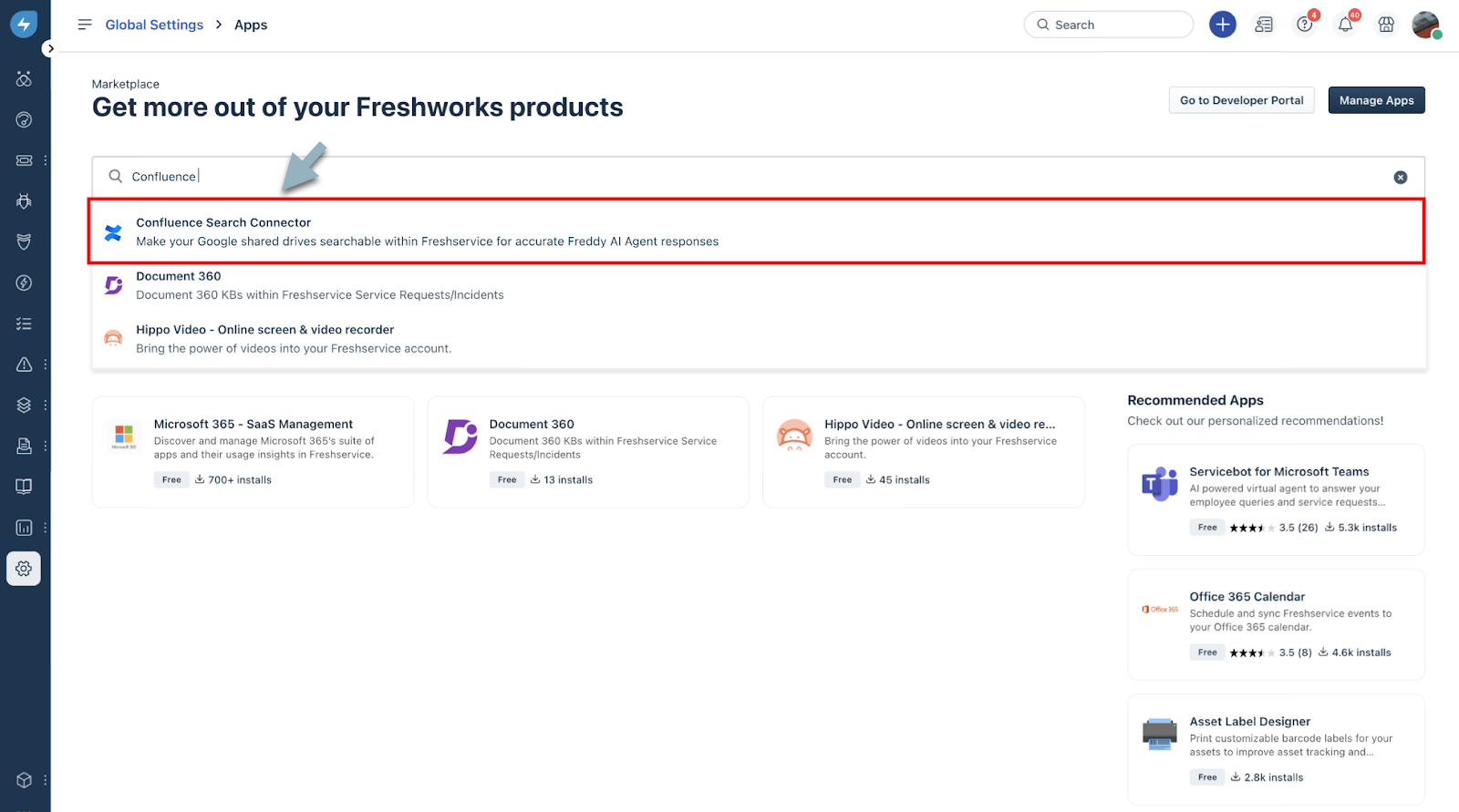Image resolution: width=1459 pixels, height=812 pixels.
Task: Click the Microsoft Teams logo icon
Action: [1160, 484]
